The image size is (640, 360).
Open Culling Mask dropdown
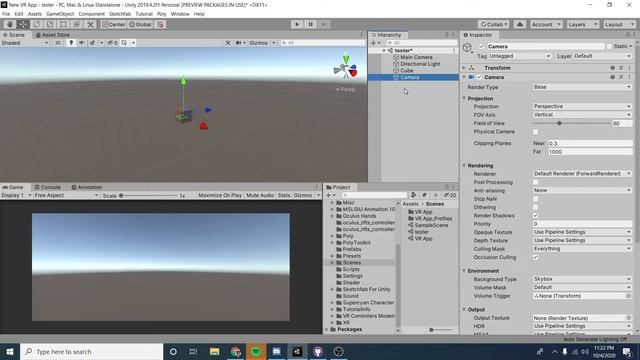click(x=582, y=249)
